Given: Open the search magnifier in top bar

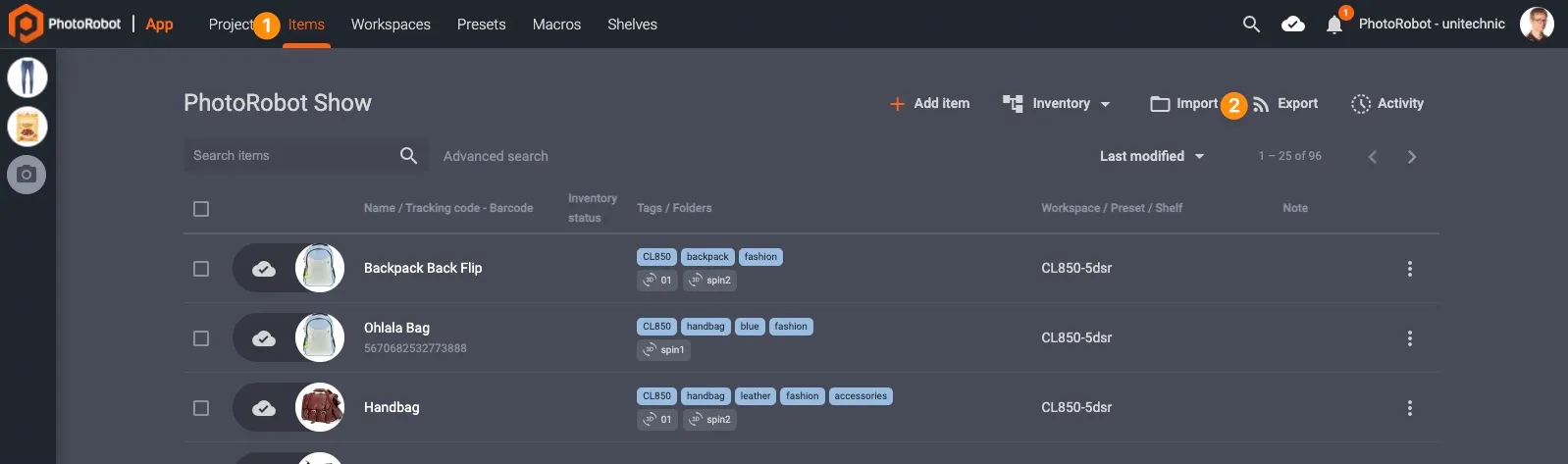Looking at the screenshot, I should point(1251,25).
